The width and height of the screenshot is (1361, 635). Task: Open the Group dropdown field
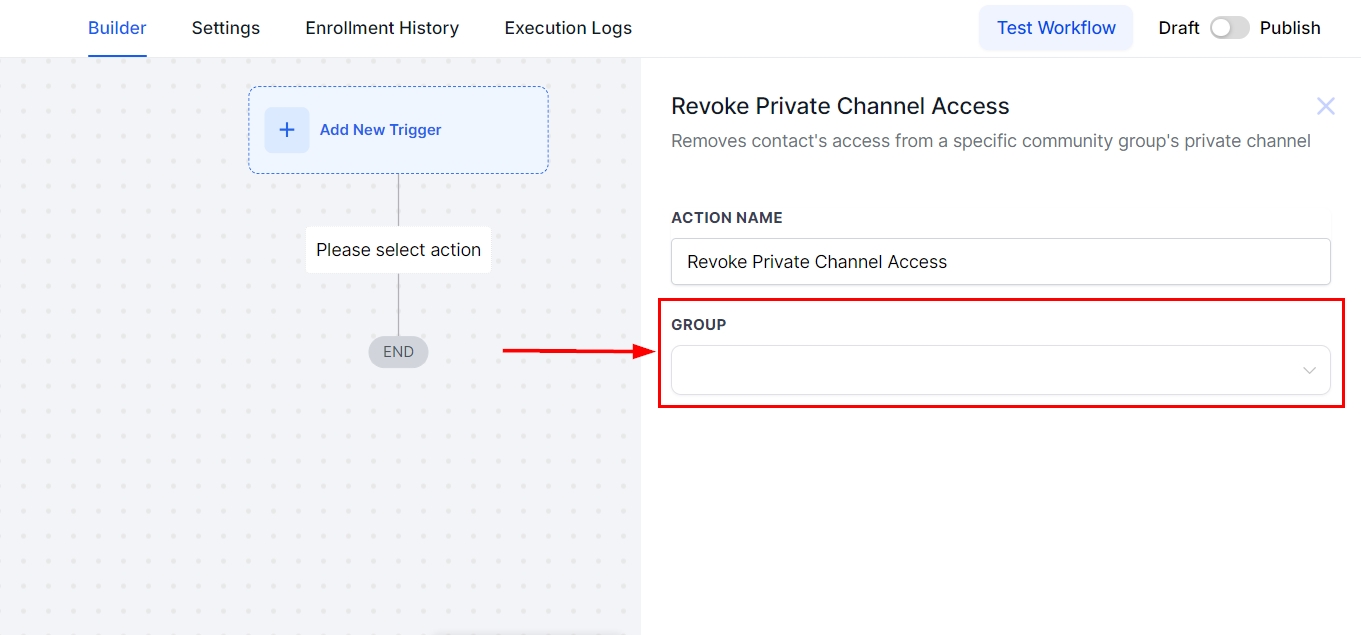985,370
